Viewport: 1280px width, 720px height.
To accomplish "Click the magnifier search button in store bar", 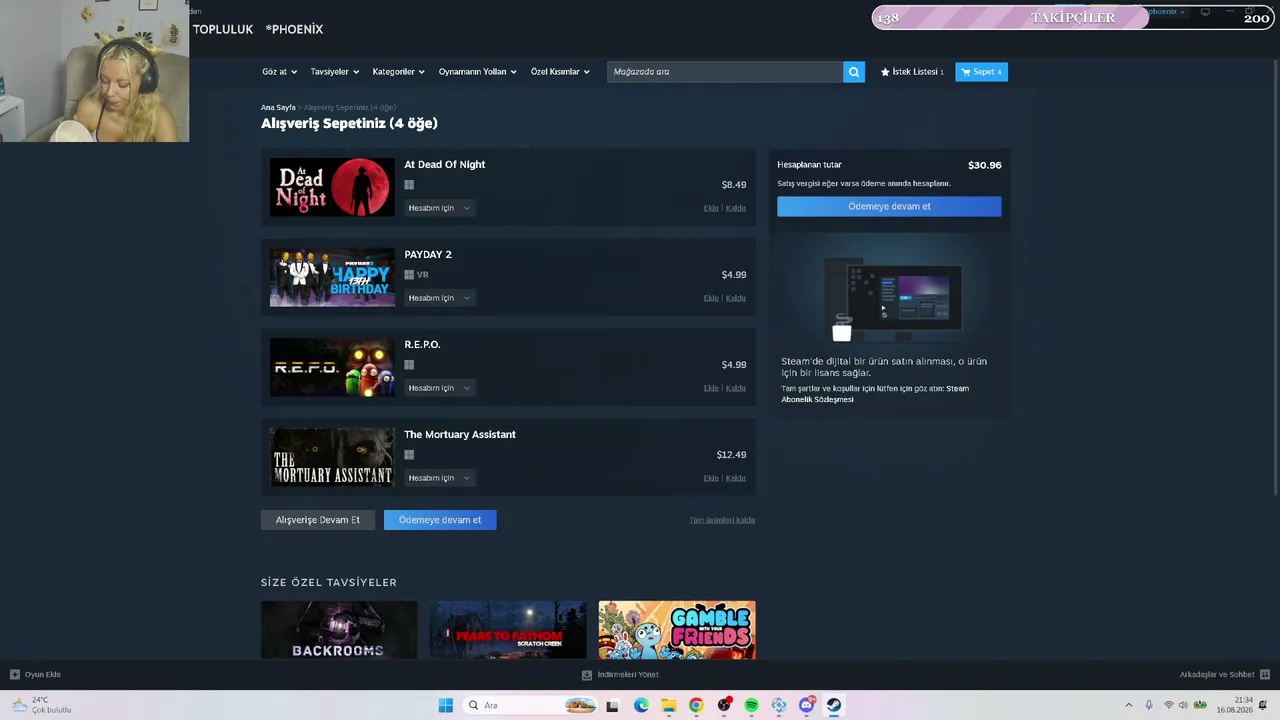I will pyautogui.click(x=853, y=72).
